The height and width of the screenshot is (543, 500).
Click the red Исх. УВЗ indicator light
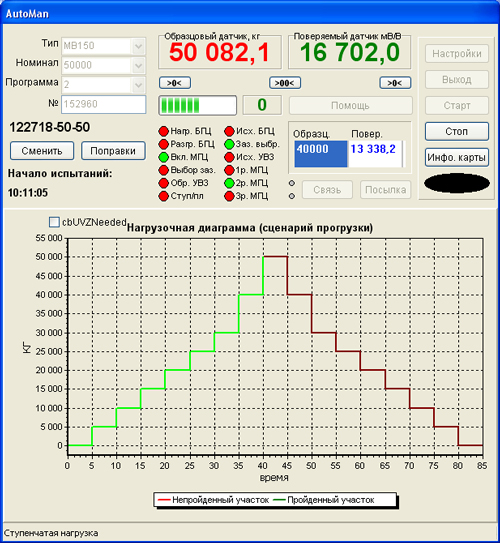click(x=229, y=157)
